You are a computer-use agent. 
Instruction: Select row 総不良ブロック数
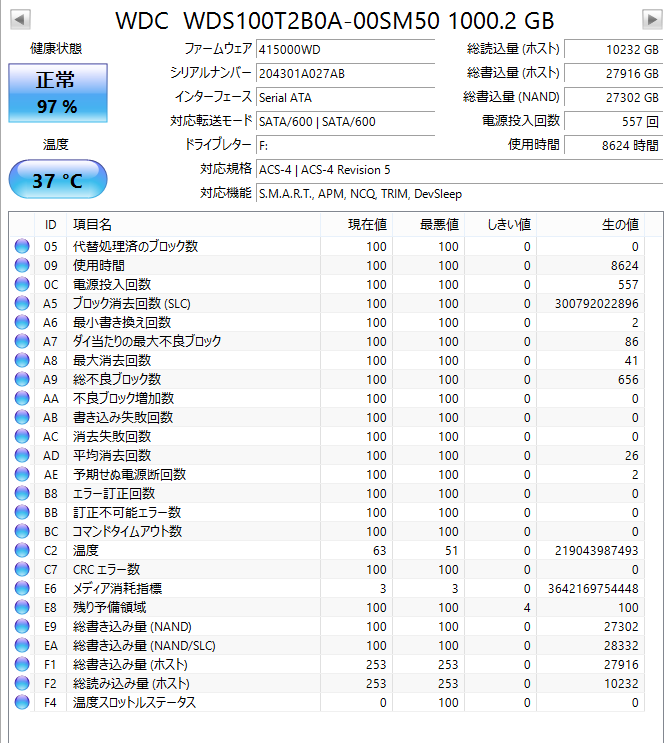327,380
